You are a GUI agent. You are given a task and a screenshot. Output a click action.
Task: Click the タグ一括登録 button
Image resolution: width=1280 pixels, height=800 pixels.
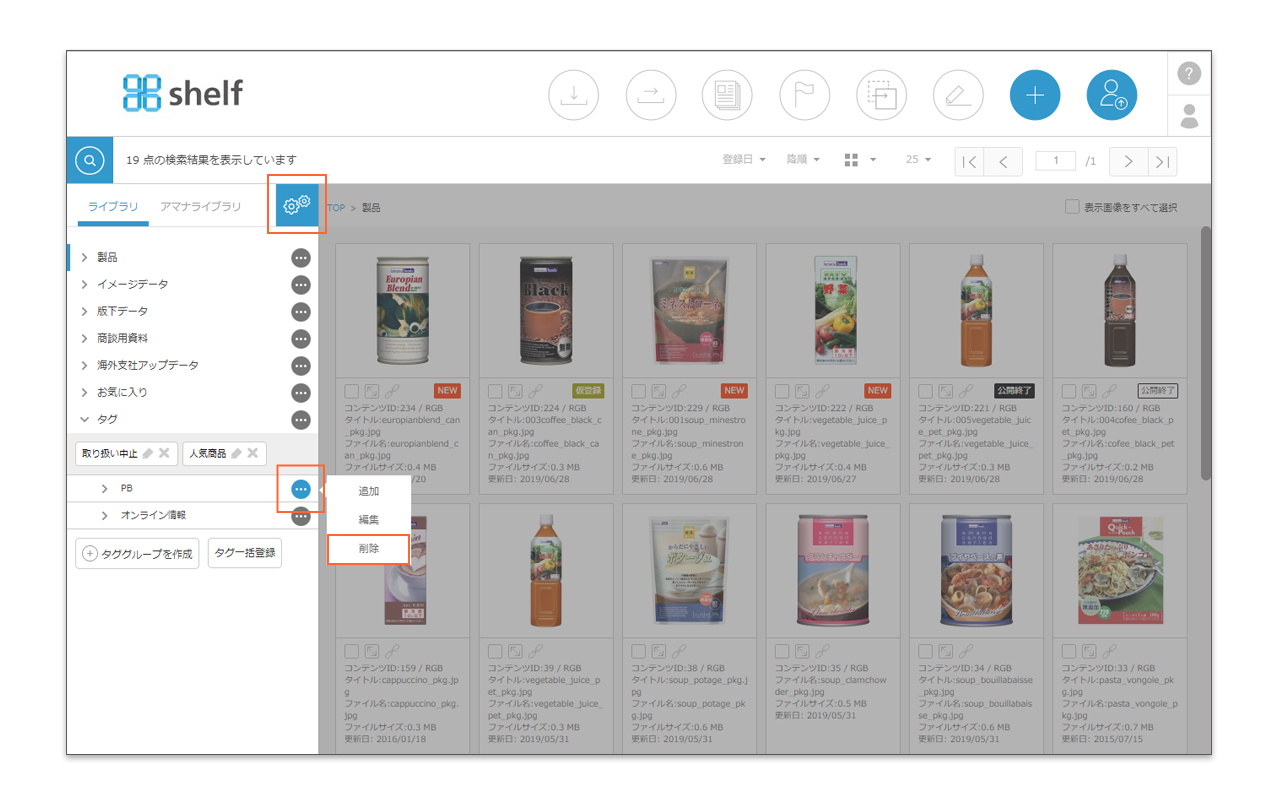245,553
